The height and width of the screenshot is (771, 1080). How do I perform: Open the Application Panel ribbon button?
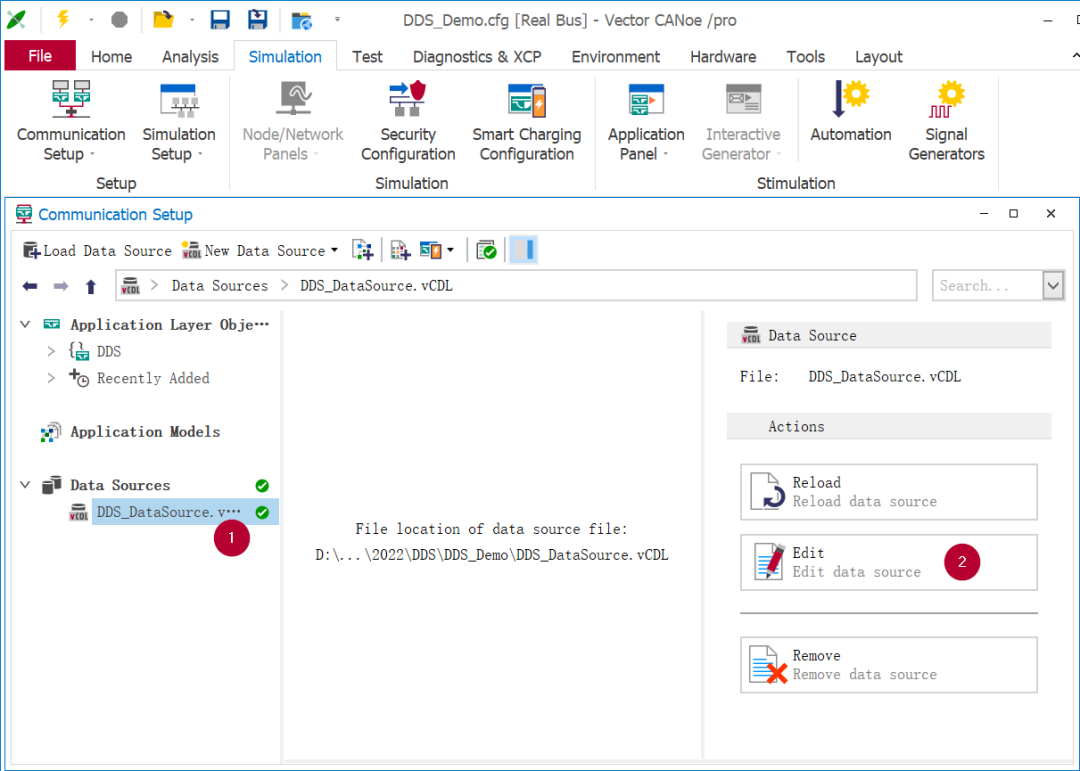pyautogui.click(x=646, y=121)
